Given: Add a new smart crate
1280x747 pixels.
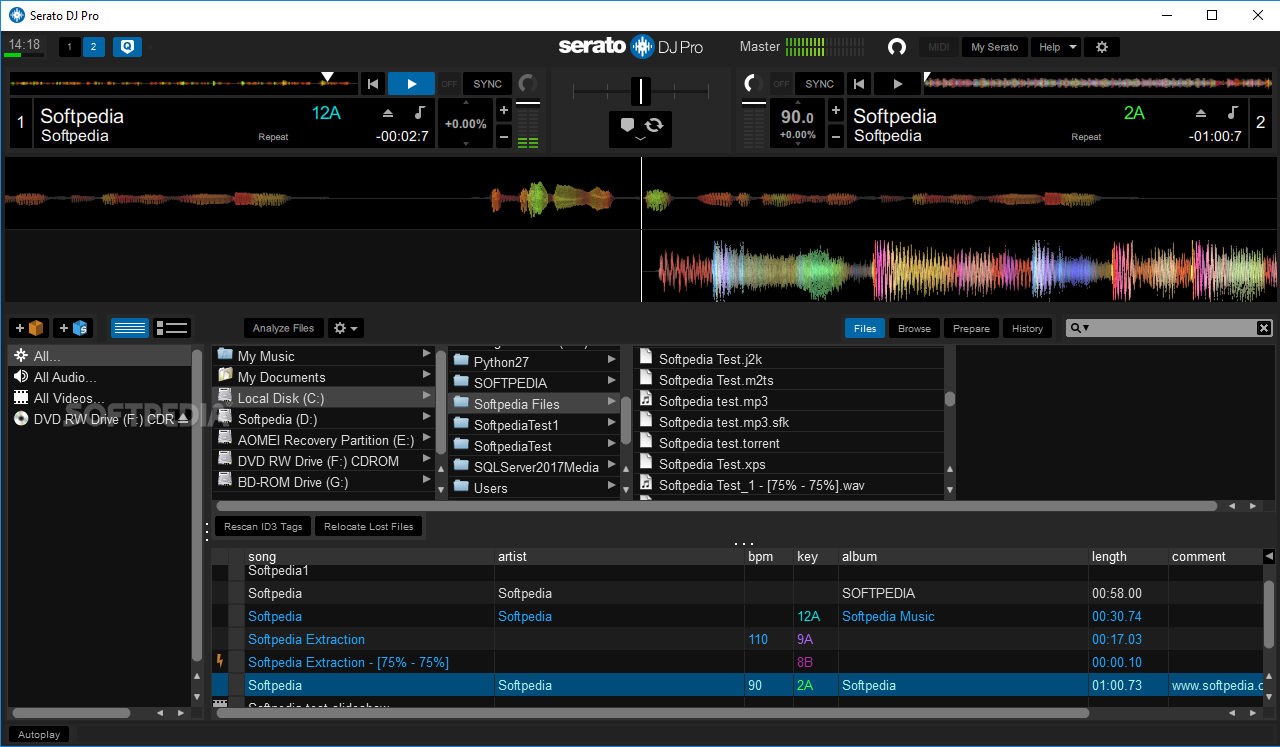Looking at the screenshot, I should pos(72,328).
